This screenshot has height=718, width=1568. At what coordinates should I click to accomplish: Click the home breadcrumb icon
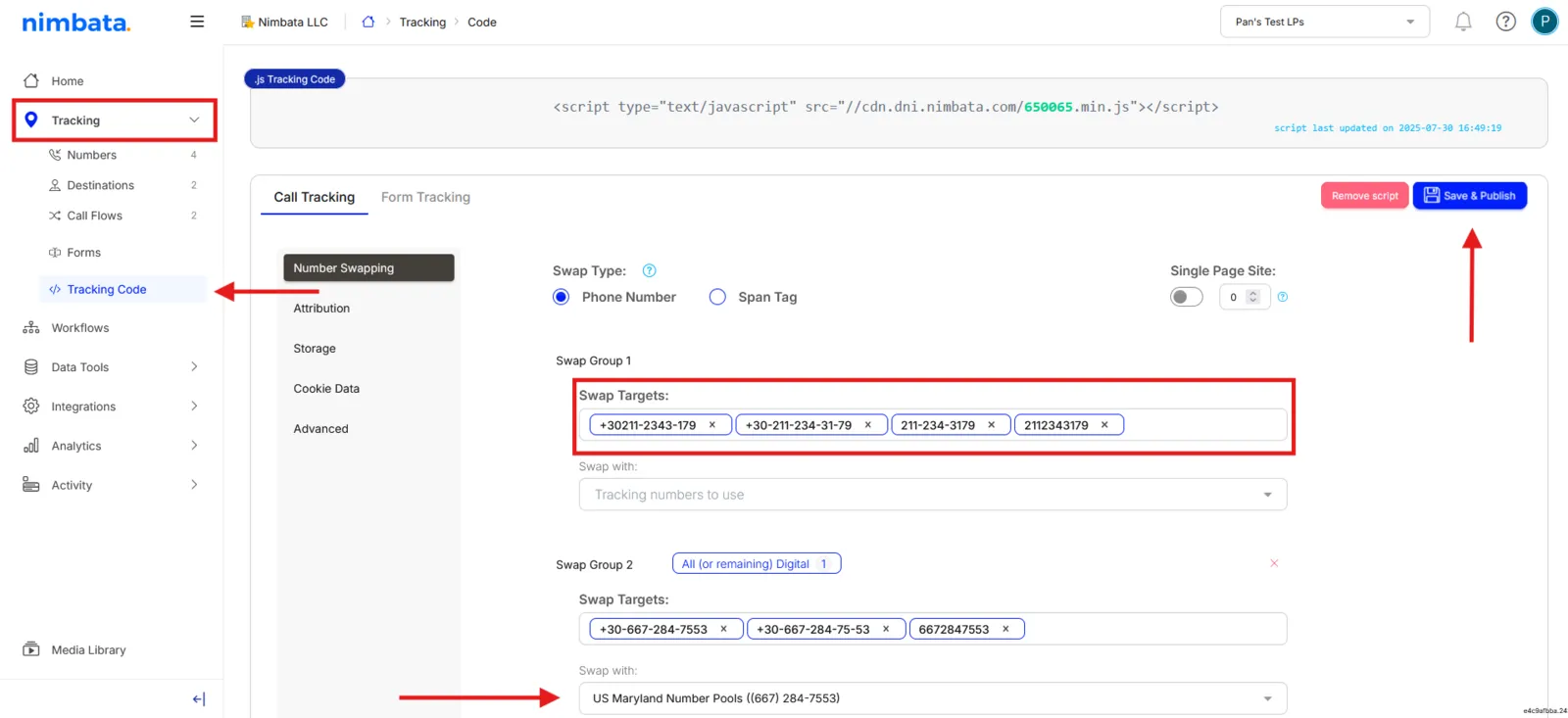(368, 22)
